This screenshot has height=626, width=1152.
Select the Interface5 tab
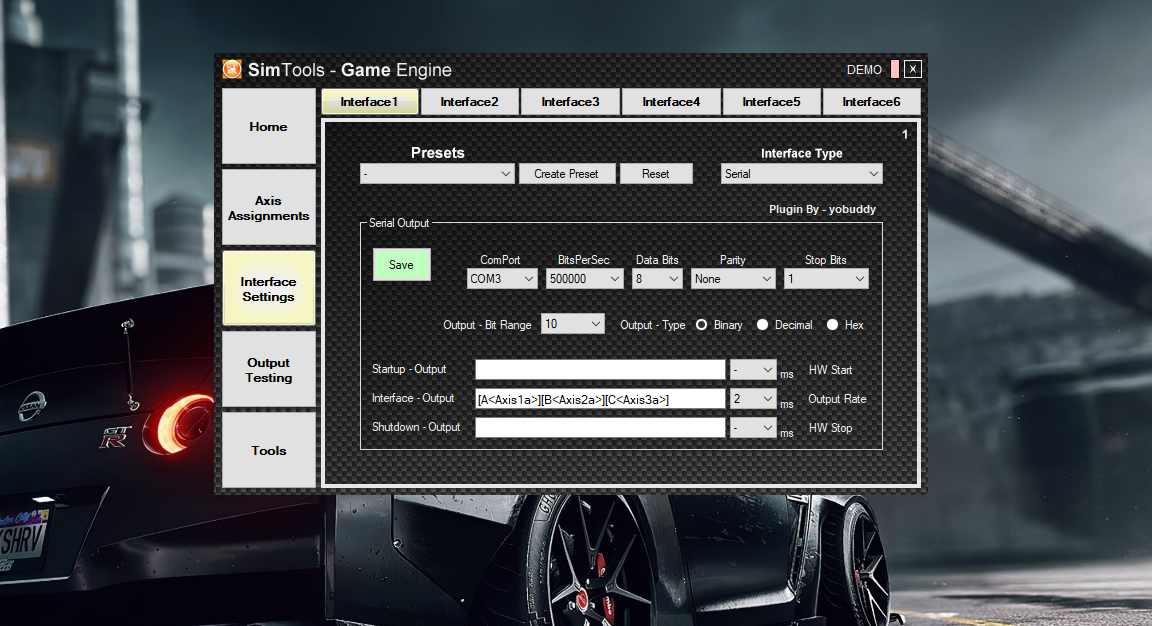[x=771, y=101]
